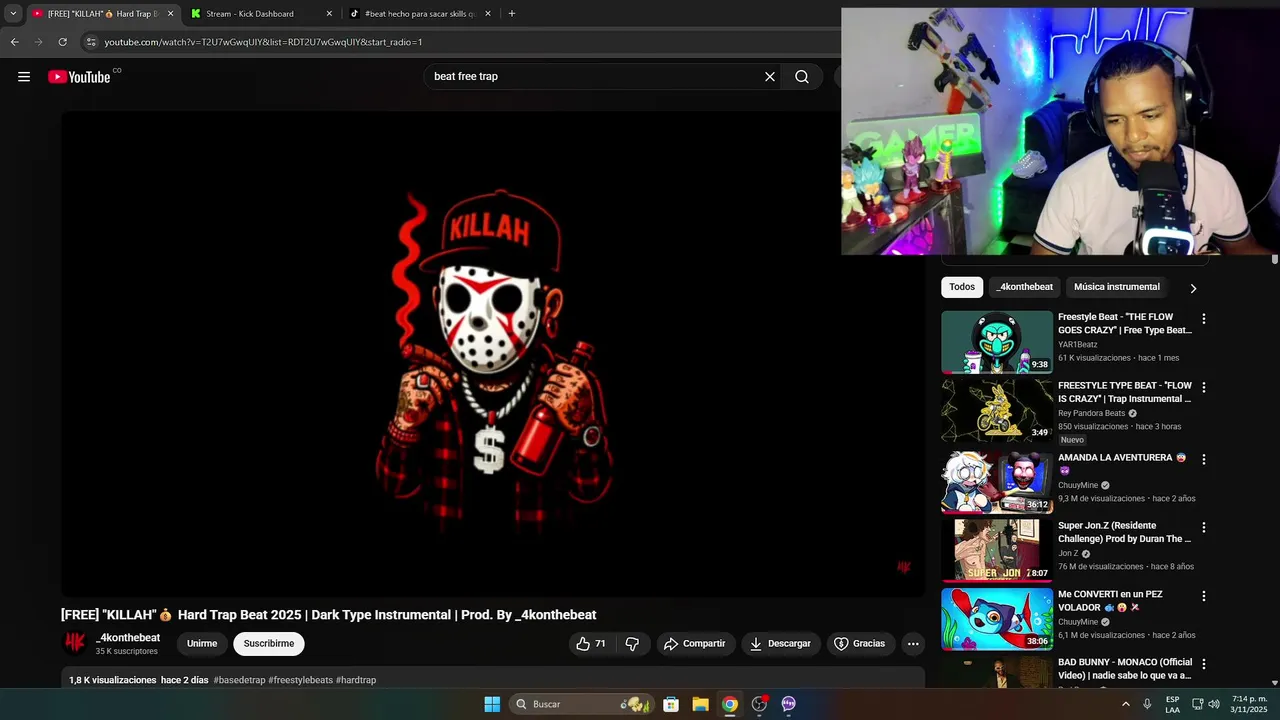Click the browser address bar URL
Image resolution: width=1280 pixels, height=720 pixels.
point(264,42)
